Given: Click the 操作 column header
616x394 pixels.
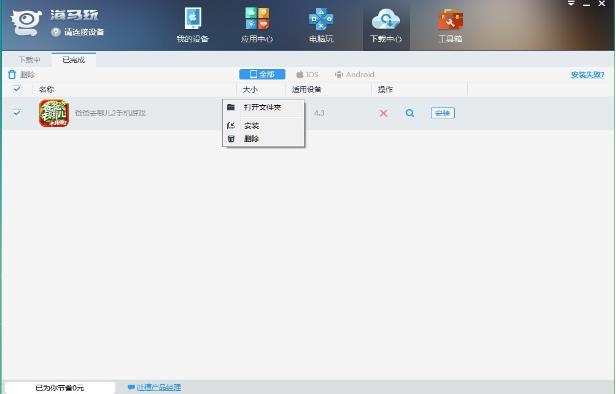Looking at the screenshot, I should 385,89.
